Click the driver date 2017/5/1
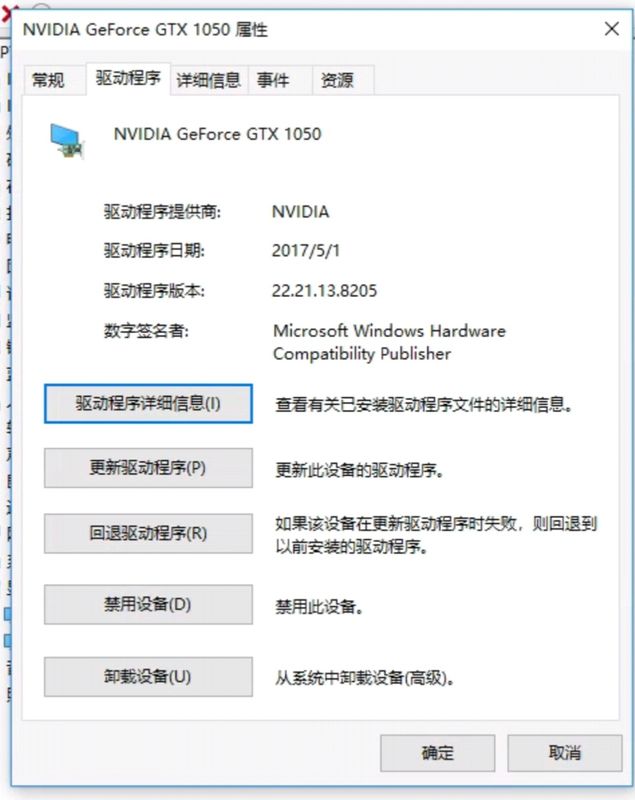The image size is (635, 800). tap(298, 251)
